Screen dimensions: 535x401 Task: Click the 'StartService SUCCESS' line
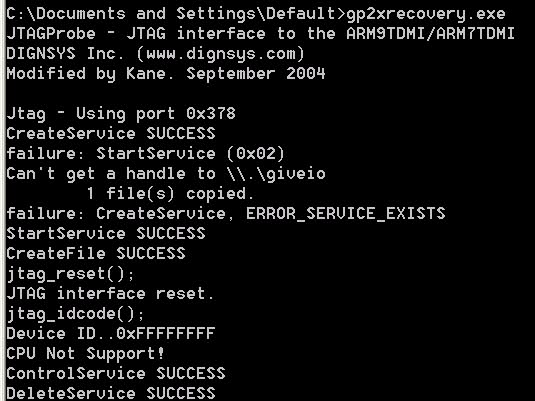click(106, 234)
